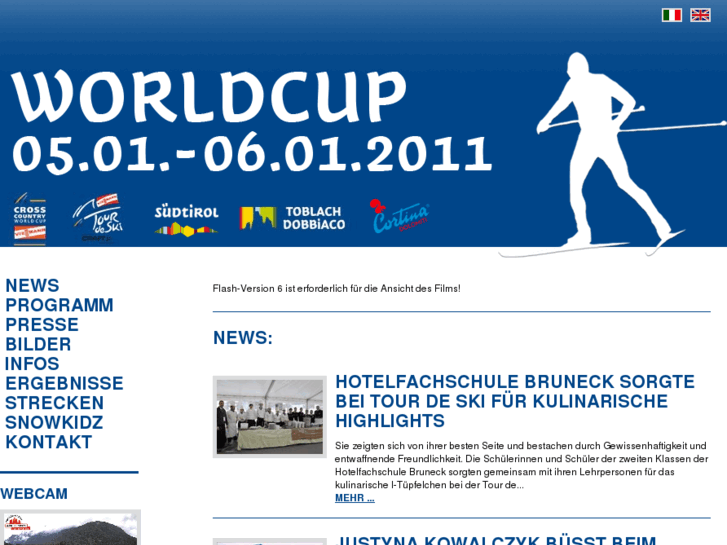Go to the Programm page
Image resolution: width=727 pixels, height=545 pixels.
pos(59,305)
